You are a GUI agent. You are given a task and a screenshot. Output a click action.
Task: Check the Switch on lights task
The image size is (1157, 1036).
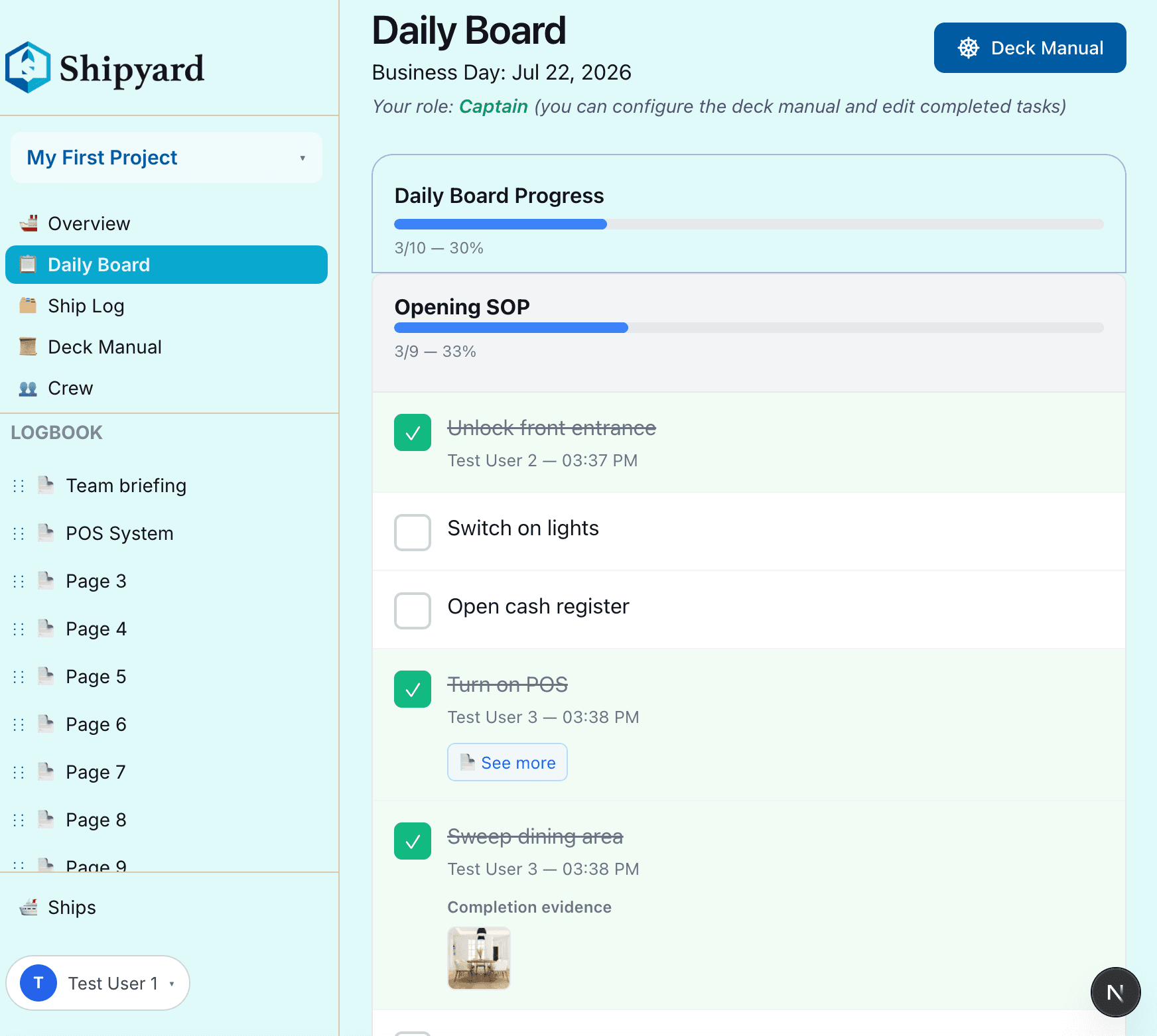coord(413,533)
